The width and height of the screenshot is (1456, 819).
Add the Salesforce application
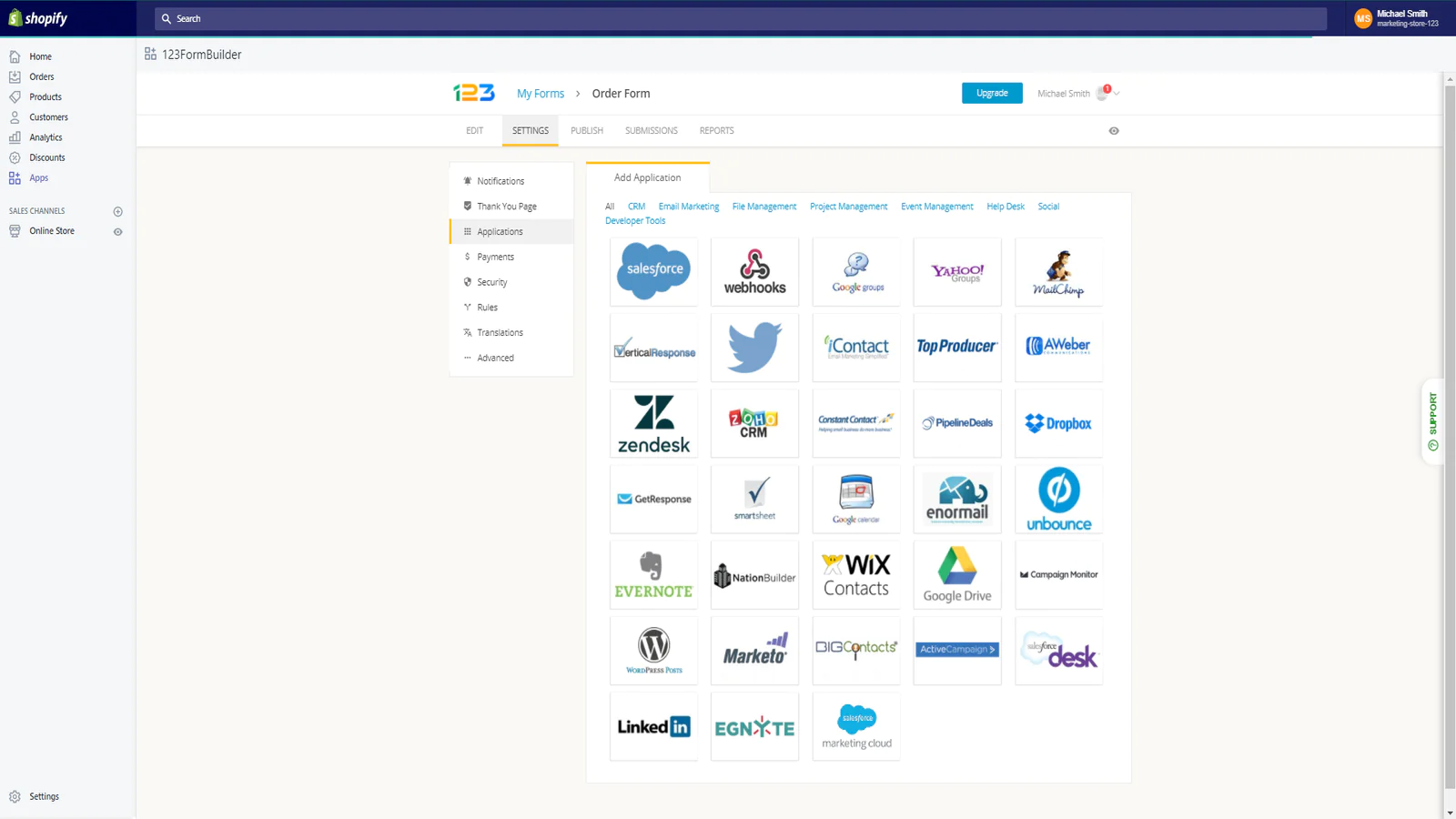(654, 271)
